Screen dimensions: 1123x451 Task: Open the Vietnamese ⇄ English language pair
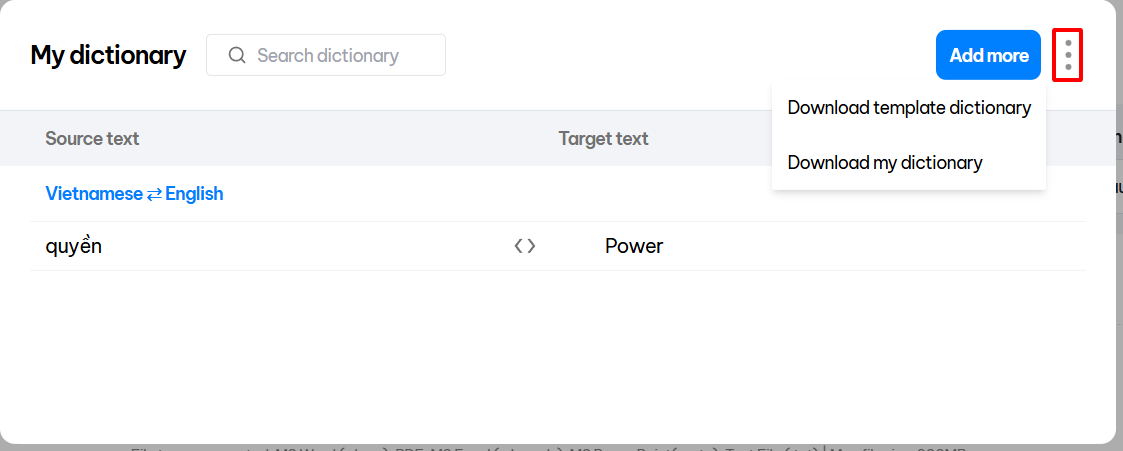coord(134,194)
